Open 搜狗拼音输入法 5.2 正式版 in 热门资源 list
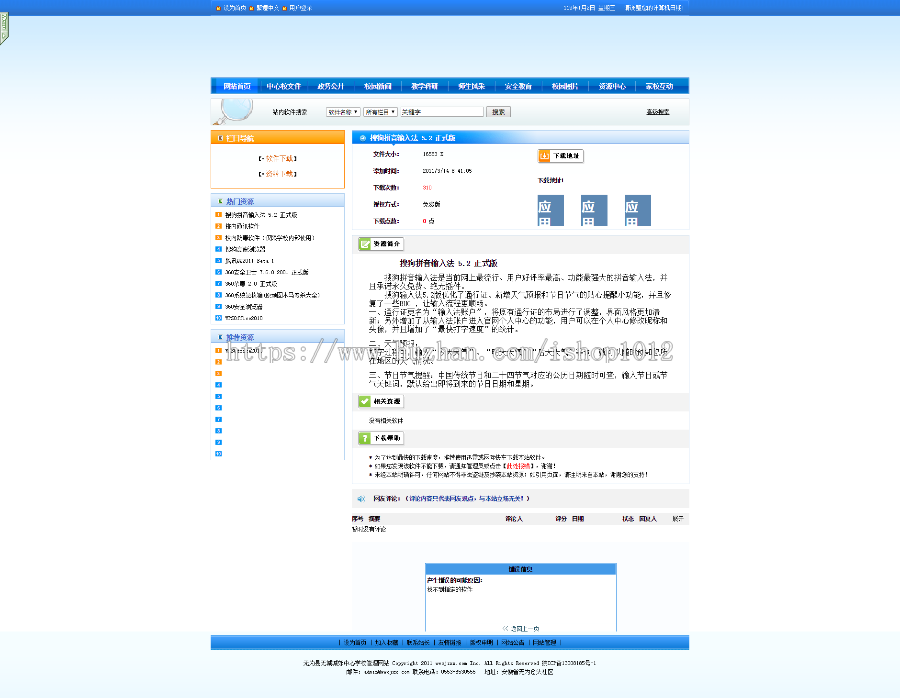Screen dimensions: 900x698 [x=261, y=215]
